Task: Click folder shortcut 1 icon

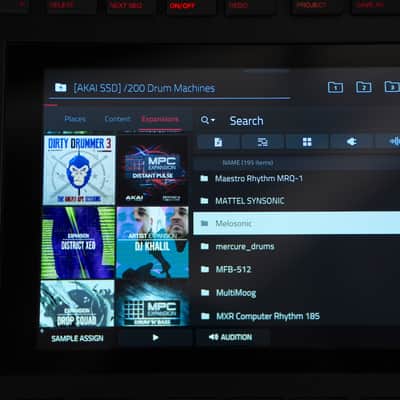Action: point(335,87)
